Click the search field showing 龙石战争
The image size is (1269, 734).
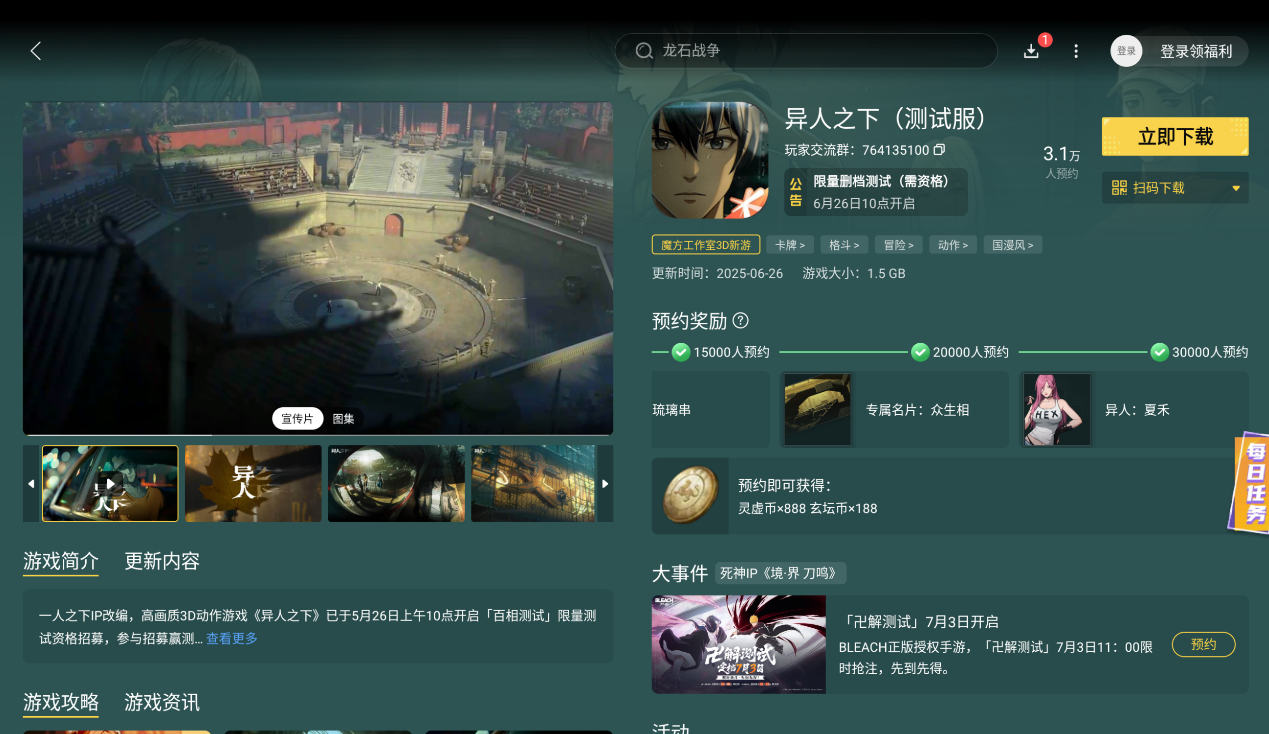[x=806, y=51]
